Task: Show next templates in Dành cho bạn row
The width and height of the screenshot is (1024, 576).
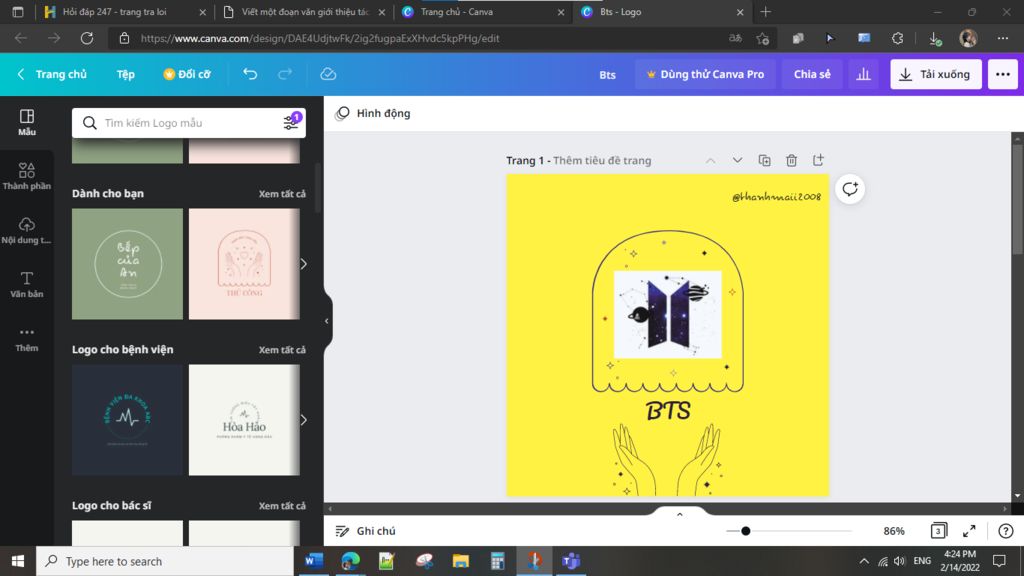Action: pos(304,264)
